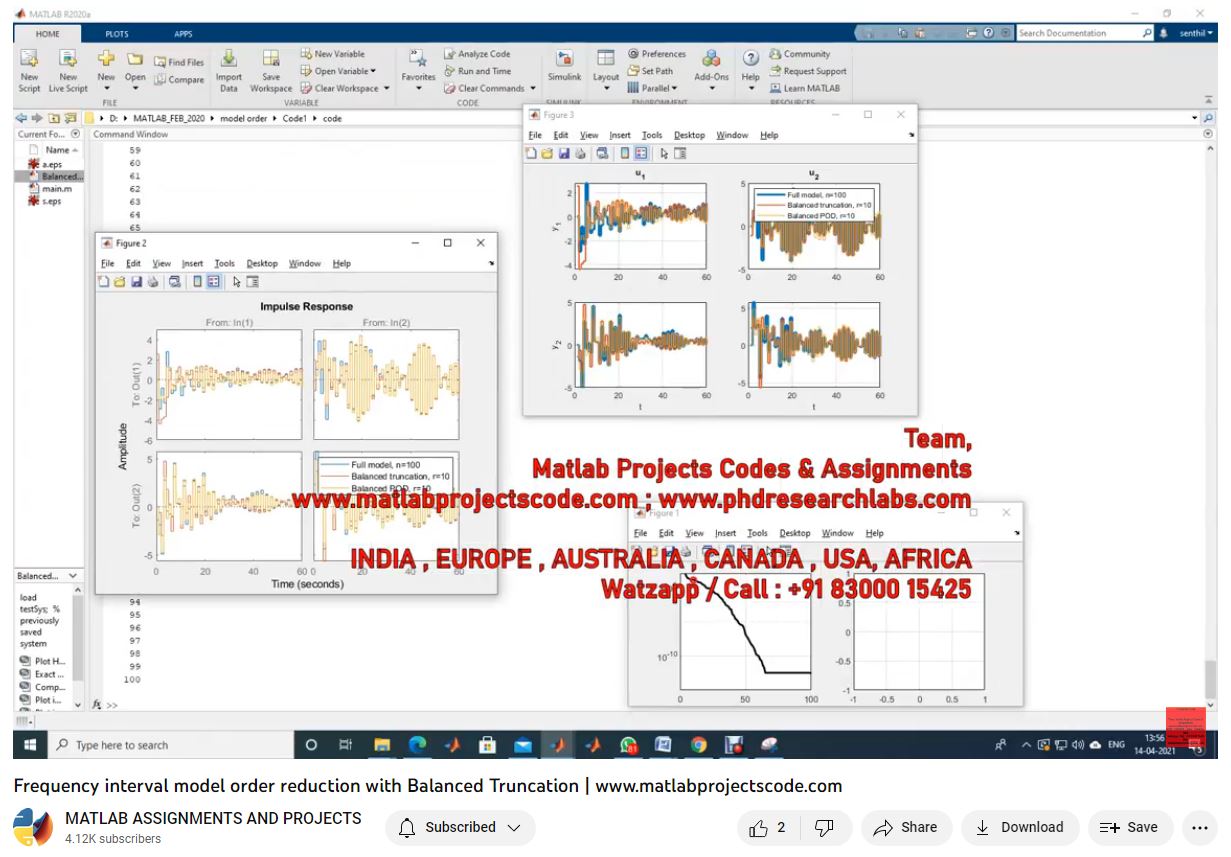The width and height of the screenshot is (1231, 857).
Task: Open the Simulink icon
Action: click(x=564, y=59)
